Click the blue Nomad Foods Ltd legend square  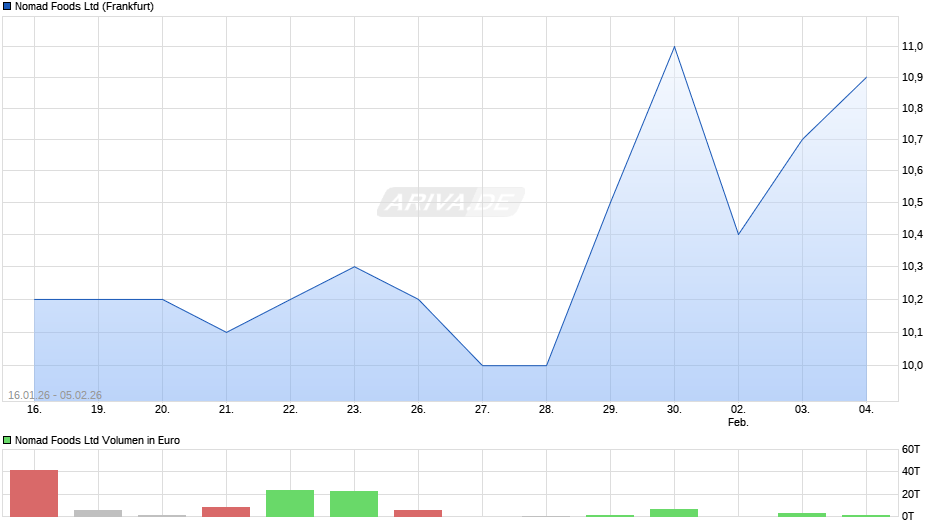(x=7, y=7)
